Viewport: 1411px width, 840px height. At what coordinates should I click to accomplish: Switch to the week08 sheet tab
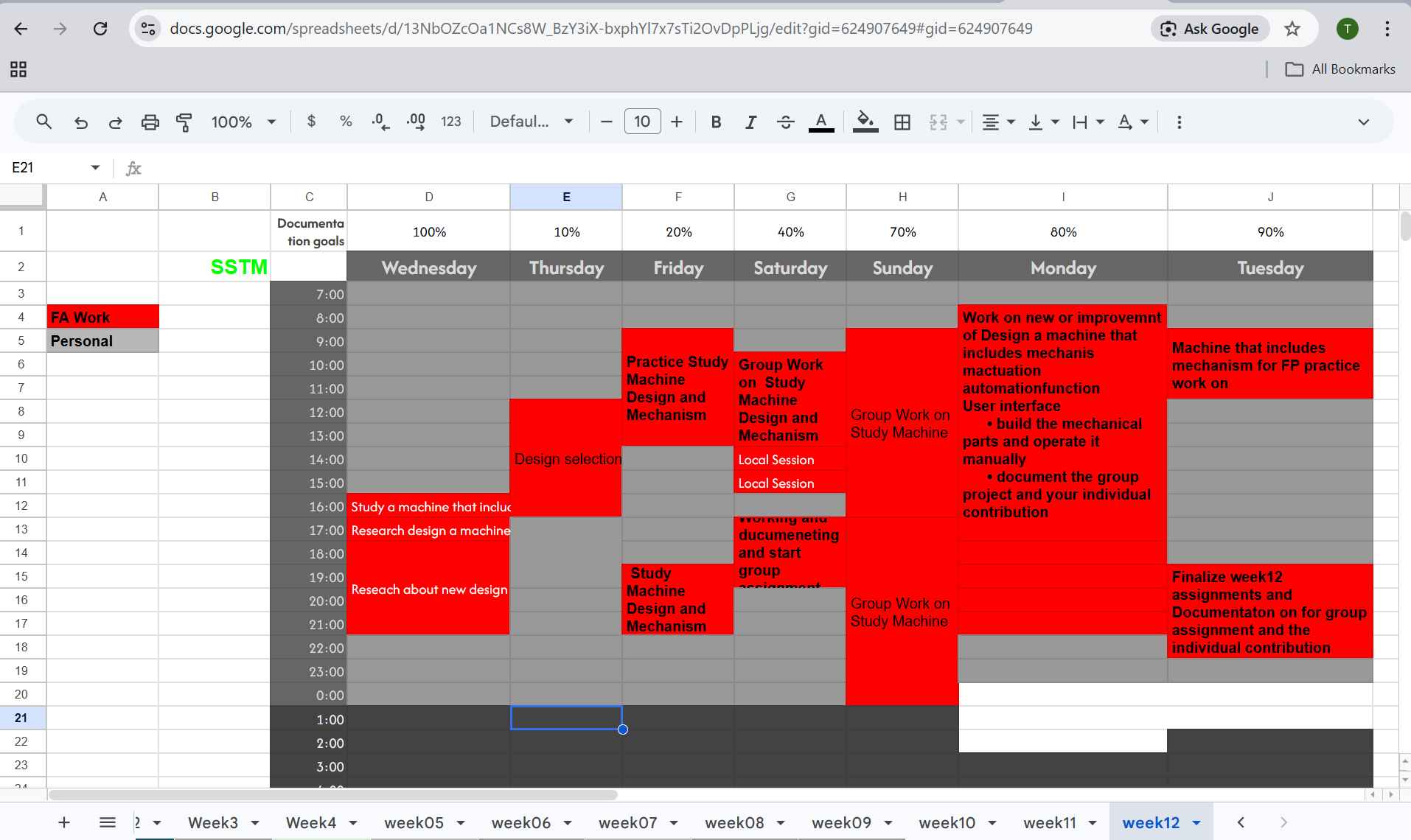[734, 822]
